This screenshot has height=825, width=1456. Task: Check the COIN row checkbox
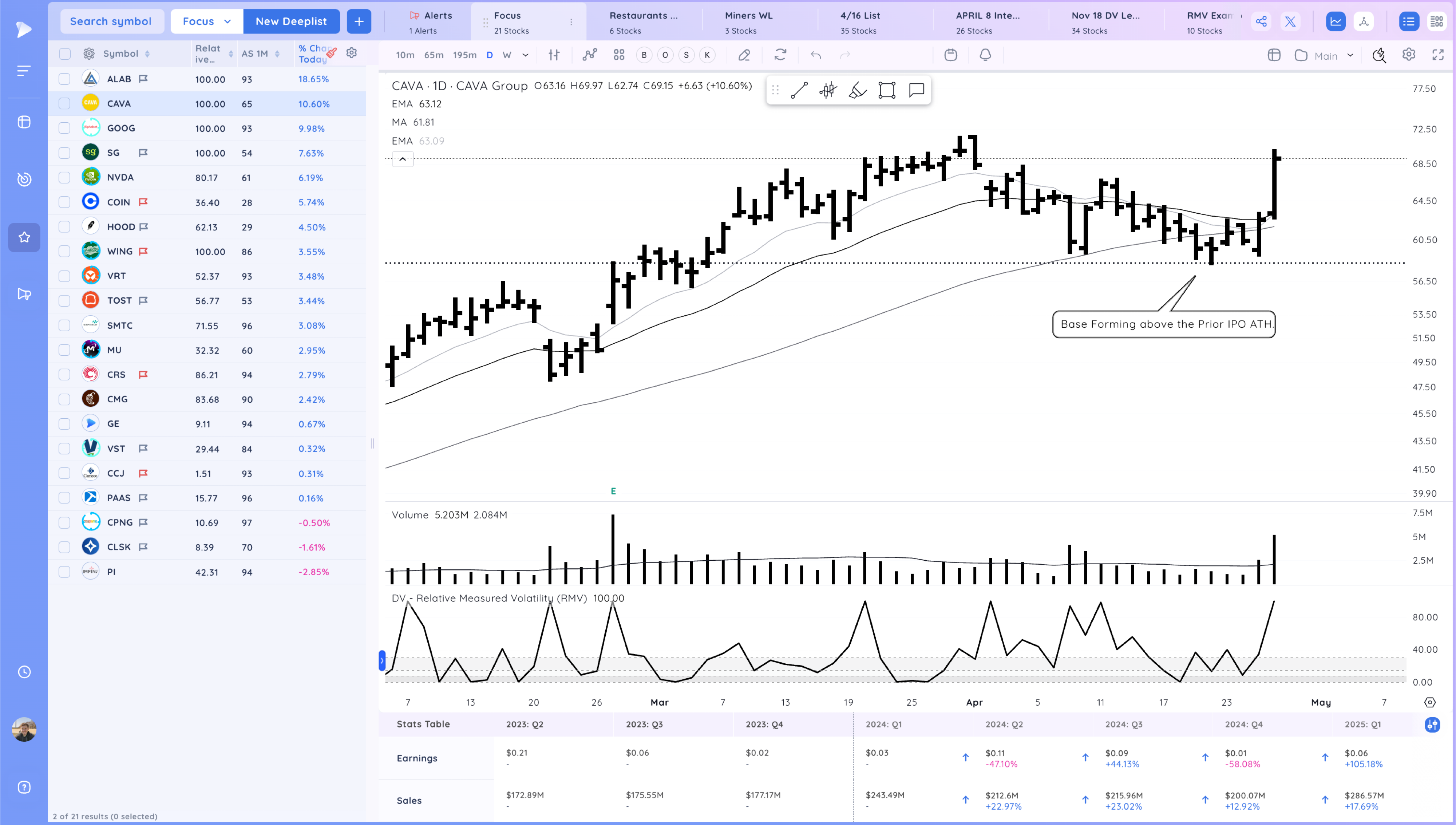point(64,202)
